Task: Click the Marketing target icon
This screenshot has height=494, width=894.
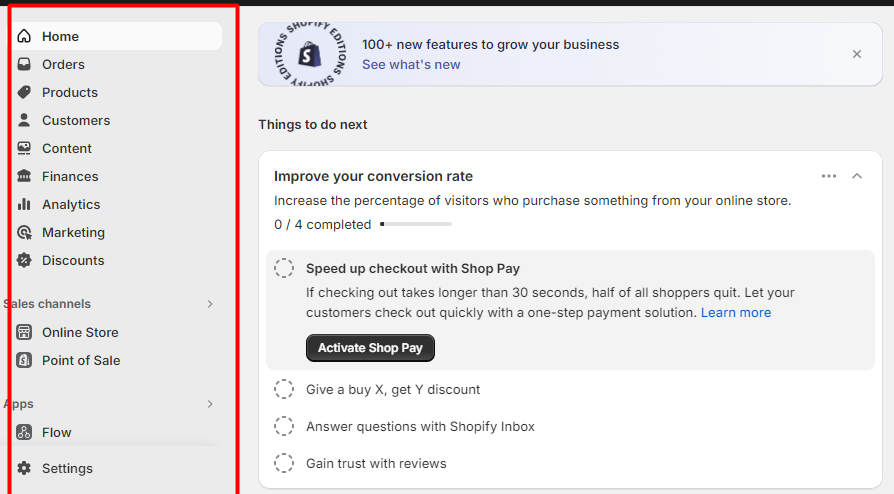Action: tap(24, 232)
